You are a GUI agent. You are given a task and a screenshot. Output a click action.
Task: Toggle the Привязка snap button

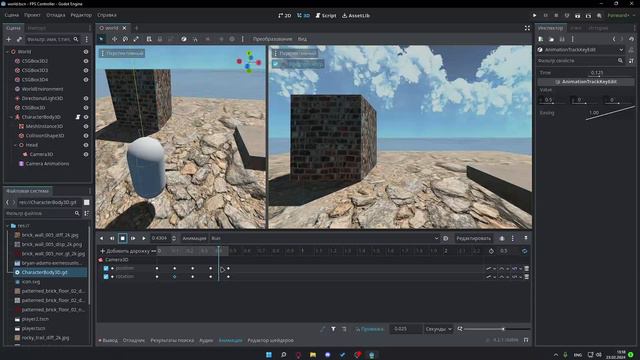369,329
